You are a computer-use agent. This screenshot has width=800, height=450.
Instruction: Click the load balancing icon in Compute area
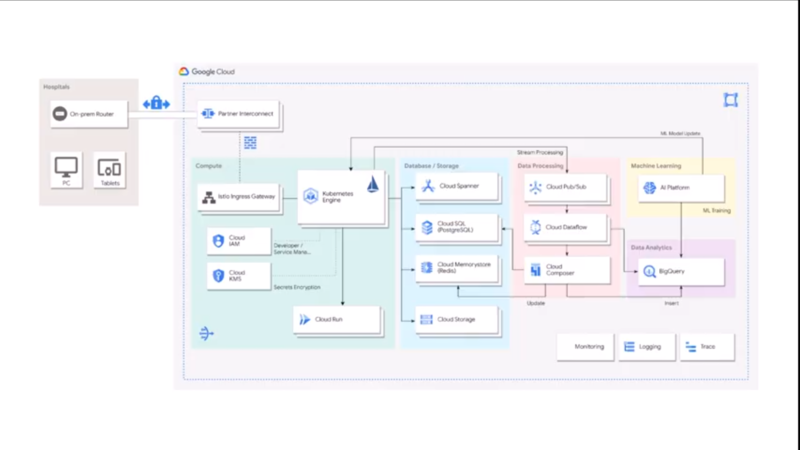pos(206,334)
